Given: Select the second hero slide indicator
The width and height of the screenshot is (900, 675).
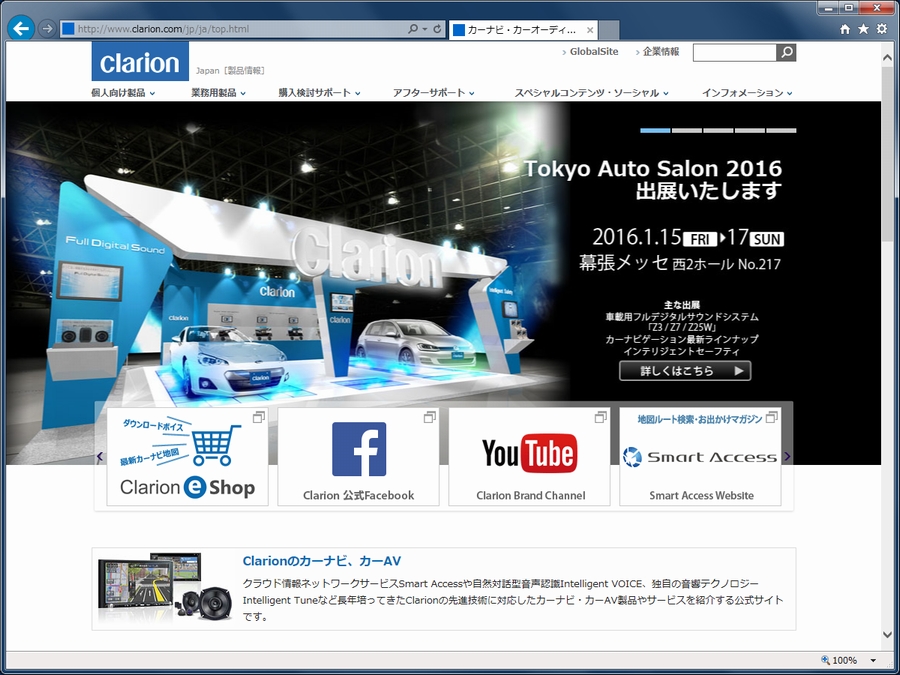Looking at the screenshot, I should click(686, 131).
